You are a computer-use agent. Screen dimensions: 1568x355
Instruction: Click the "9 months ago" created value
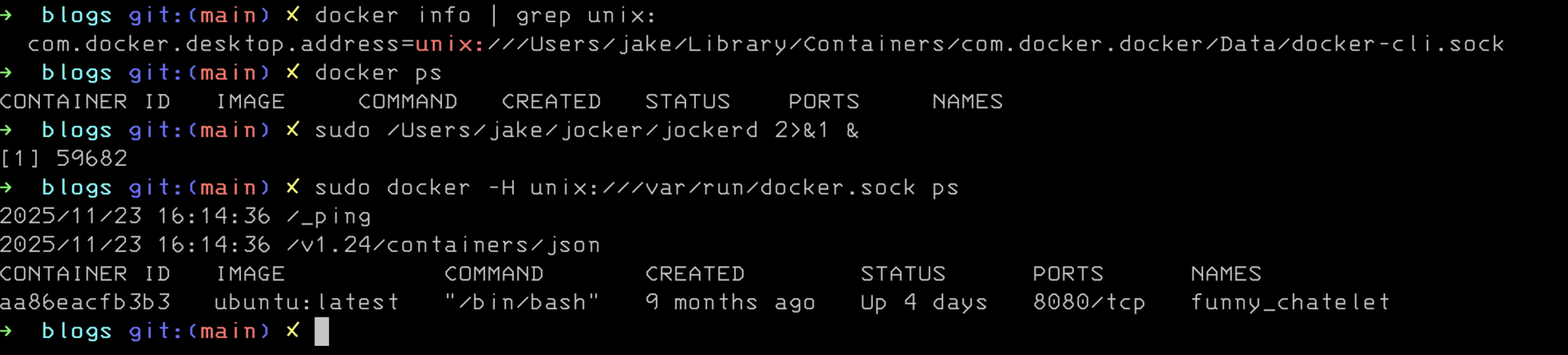pos(730,303)
